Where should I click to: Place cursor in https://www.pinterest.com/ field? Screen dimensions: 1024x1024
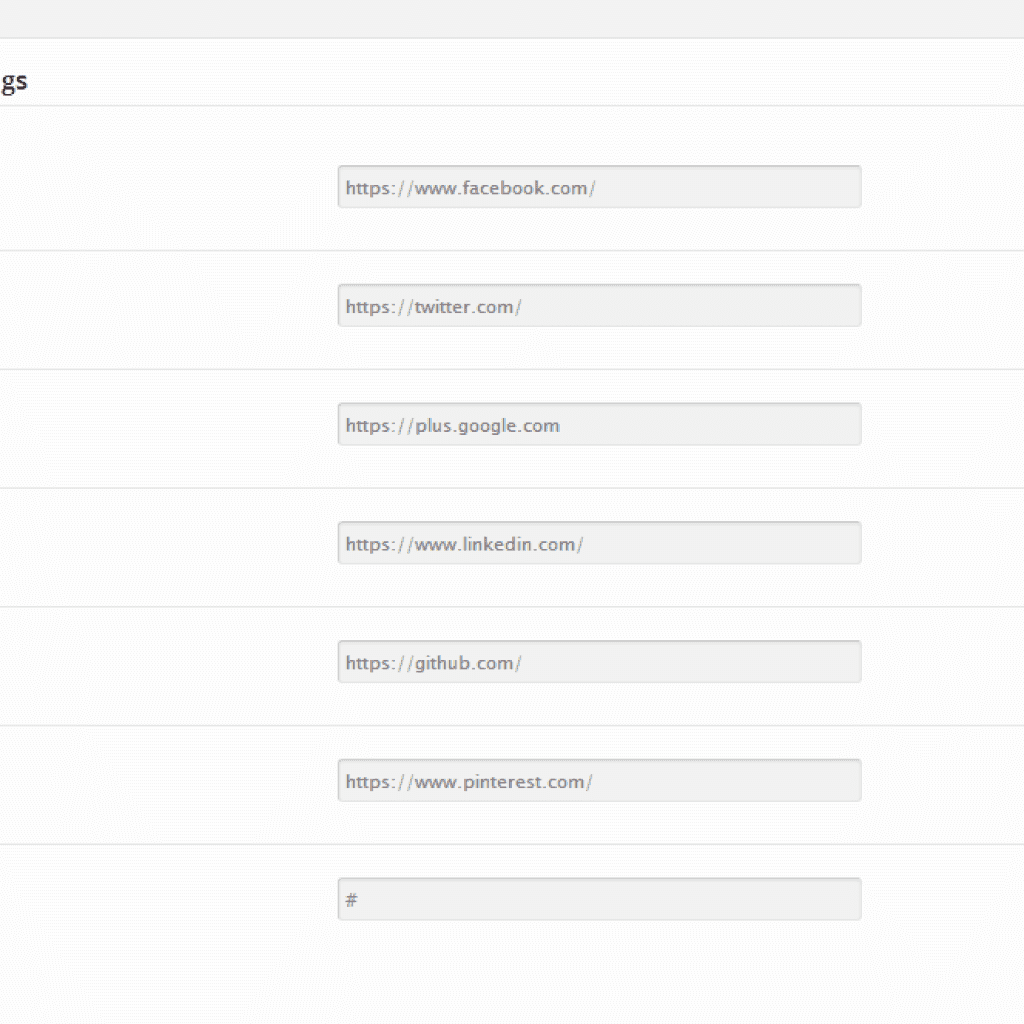tap(600, 781)
